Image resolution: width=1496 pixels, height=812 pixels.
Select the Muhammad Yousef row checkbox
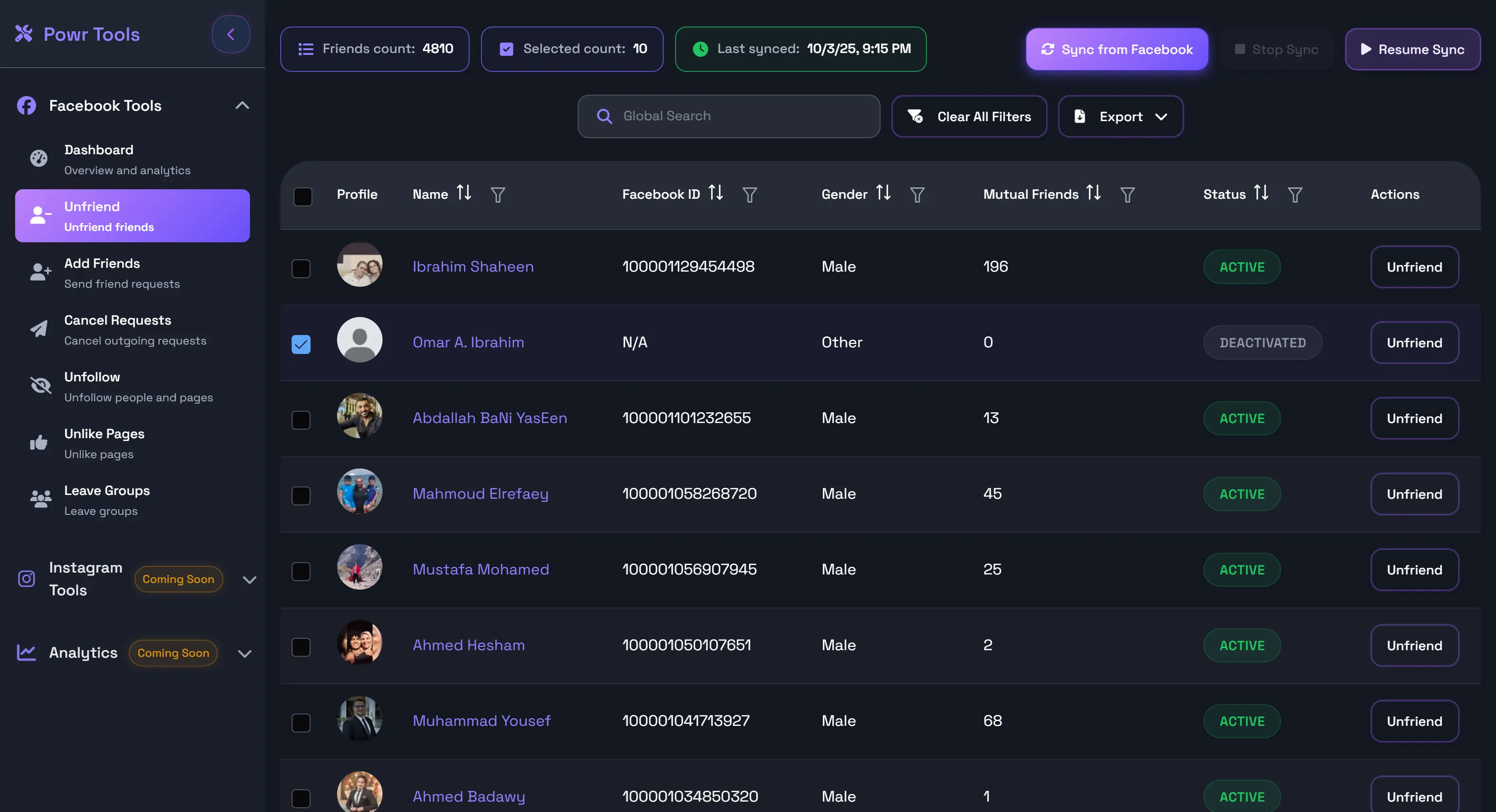coord(301,723)
